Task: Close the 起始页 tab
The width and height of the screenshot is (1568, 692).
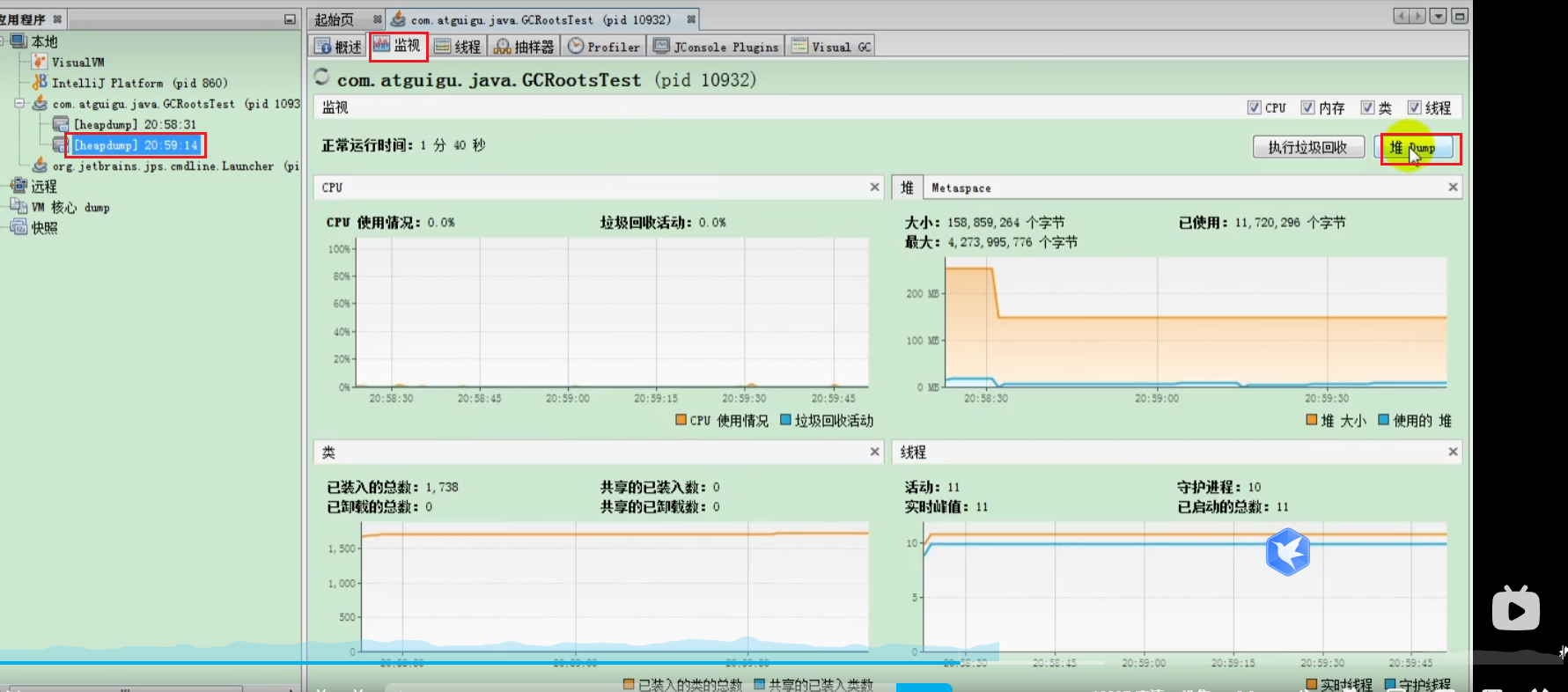Action: [x=377, y=19]
